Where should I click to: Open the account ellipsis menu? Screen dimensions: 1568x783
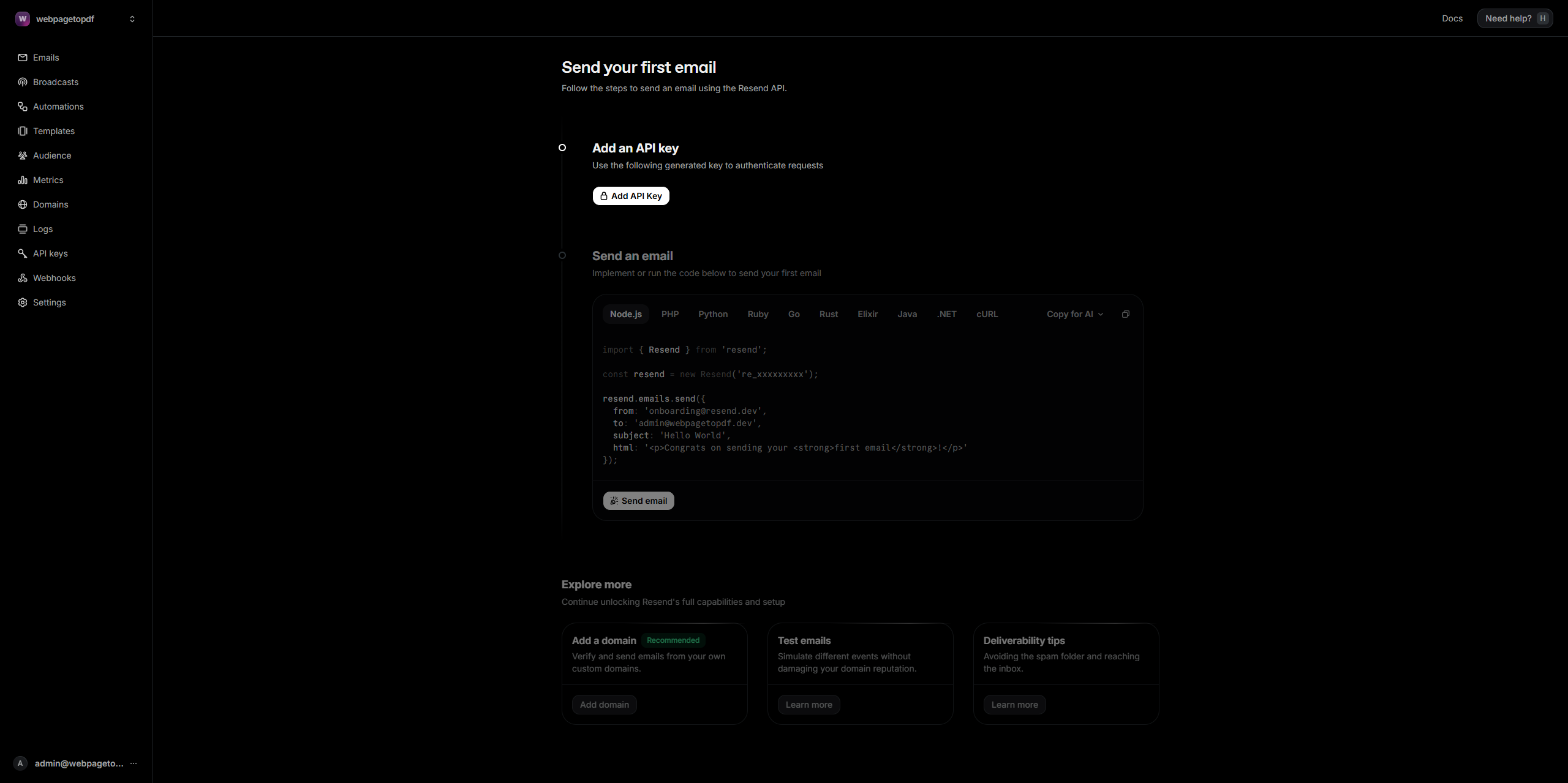[x=134, y=763]
